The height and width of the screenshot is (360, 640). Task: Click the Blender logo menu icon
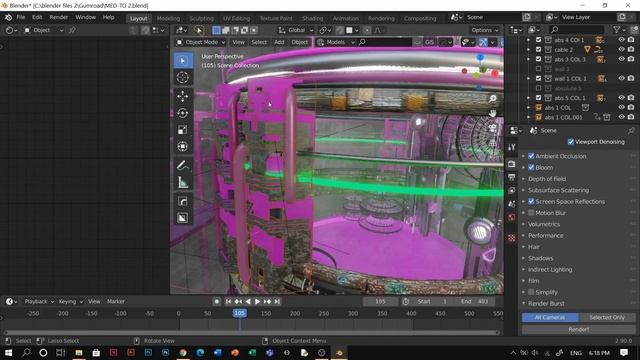[8, 18]
